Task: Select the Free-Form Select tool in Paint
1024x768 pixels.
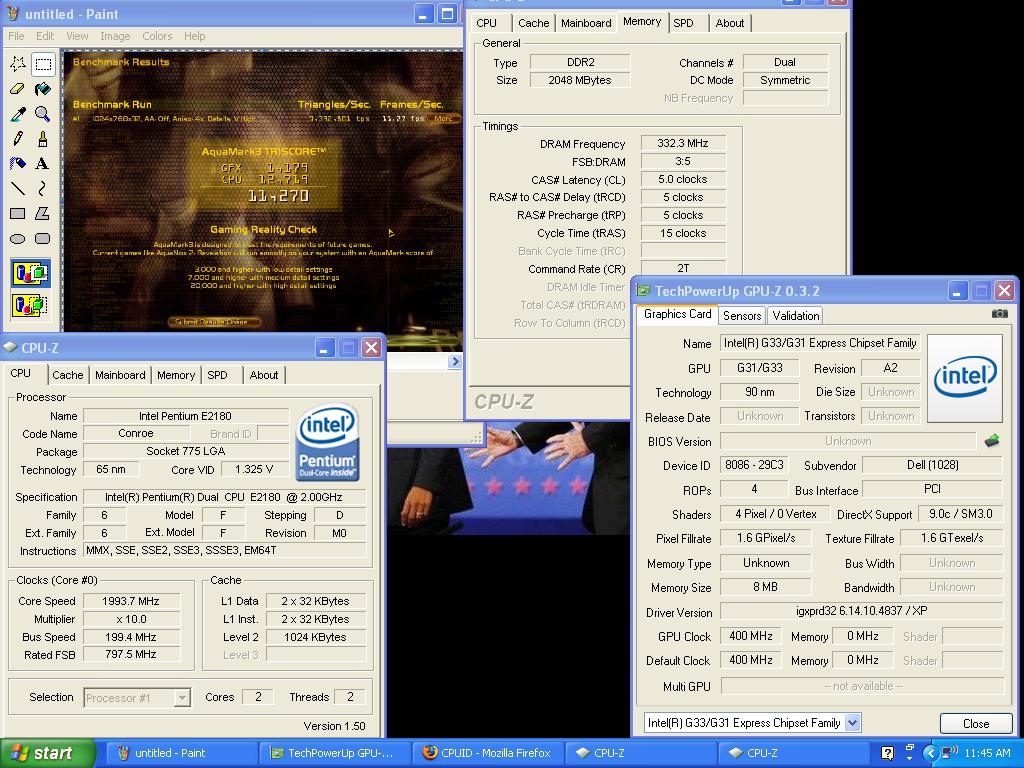Action: pyautogui.click(x=18, y=64)
